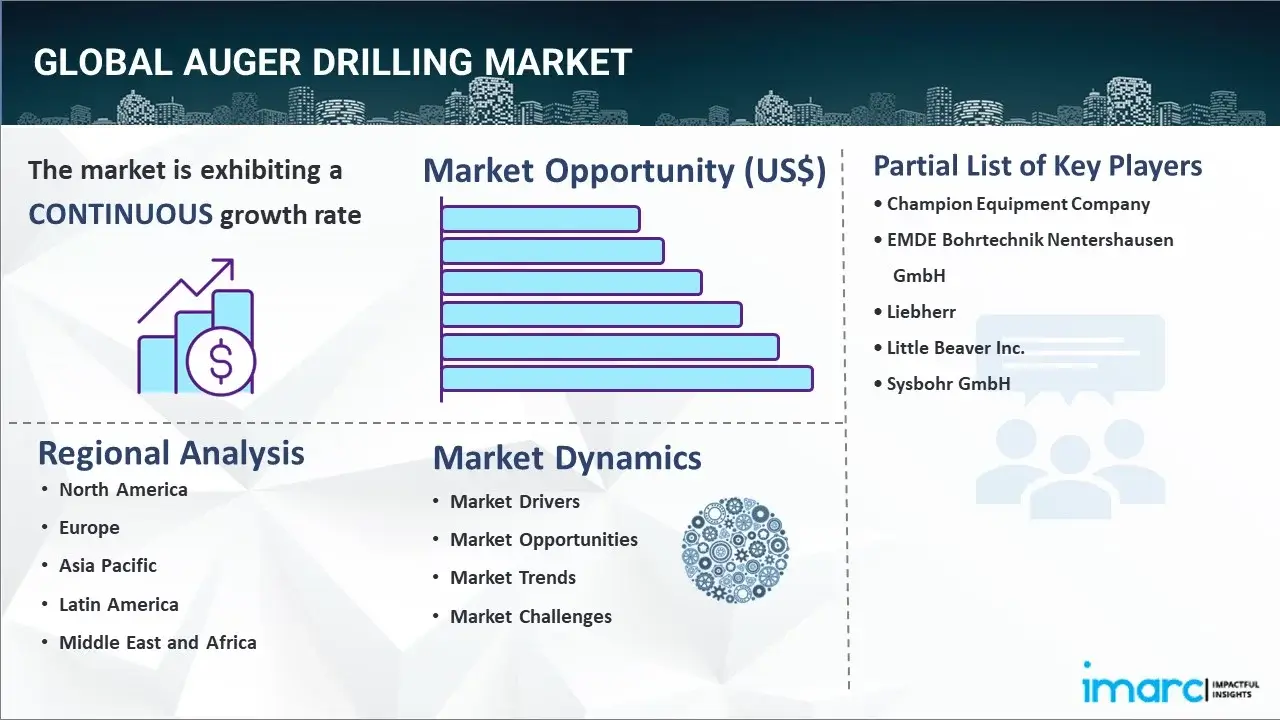Select Middle East and Africa region
This screenshot has width=1280, height=720.
(157, 642)
